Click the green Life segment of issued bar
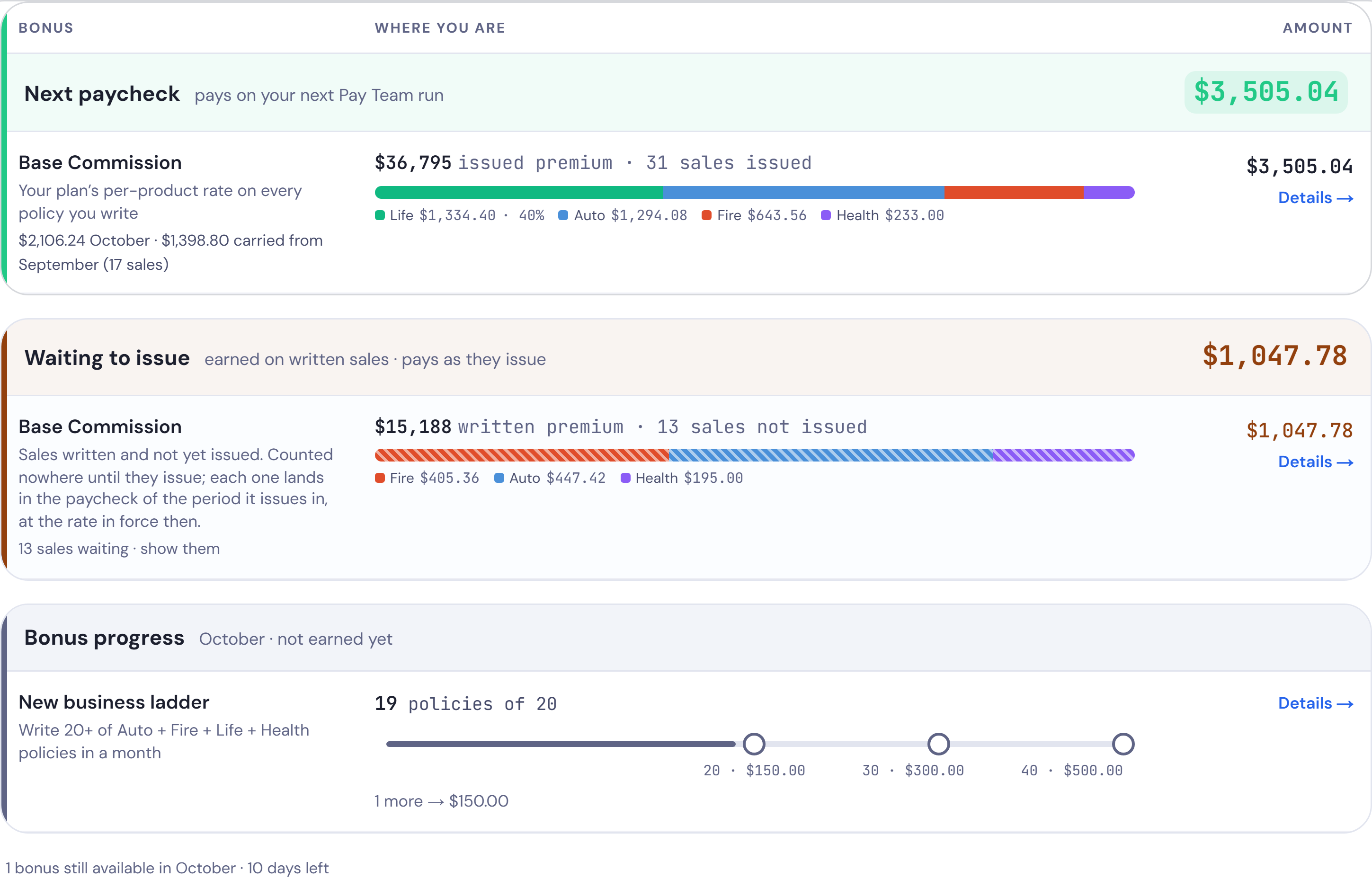 [519, 192]
